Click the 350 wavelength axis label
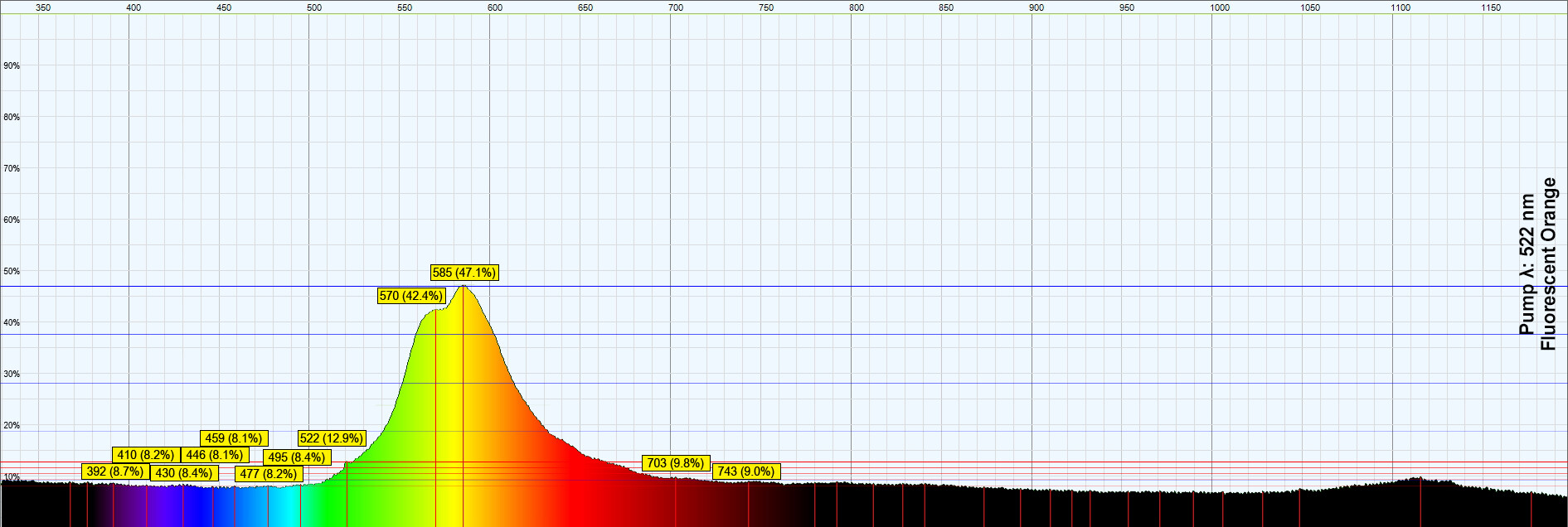 click(43, 7)
